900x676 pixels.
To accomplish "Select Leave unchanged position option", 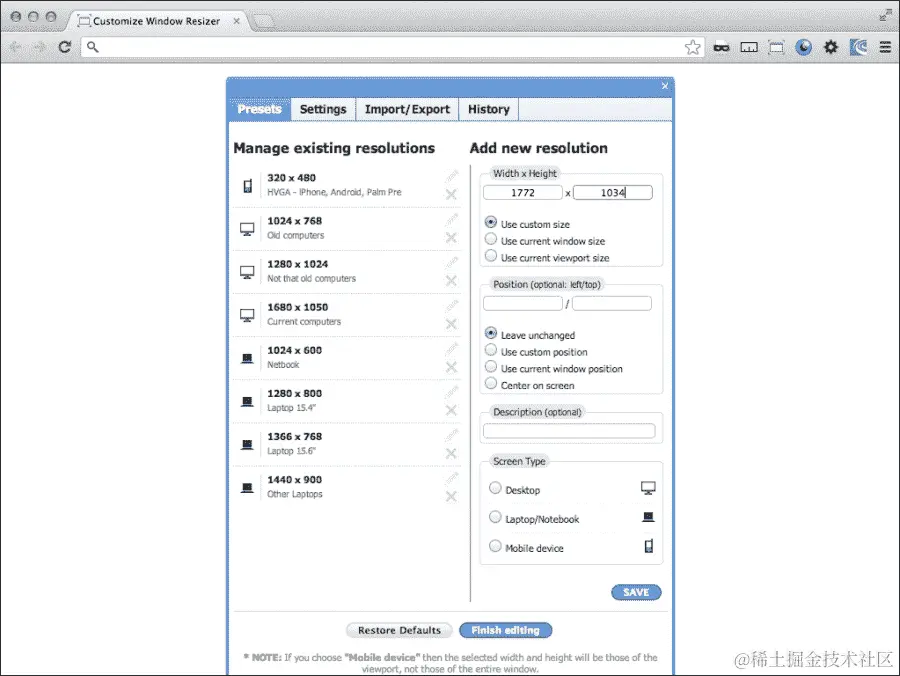I will click(x=491, y=333).
